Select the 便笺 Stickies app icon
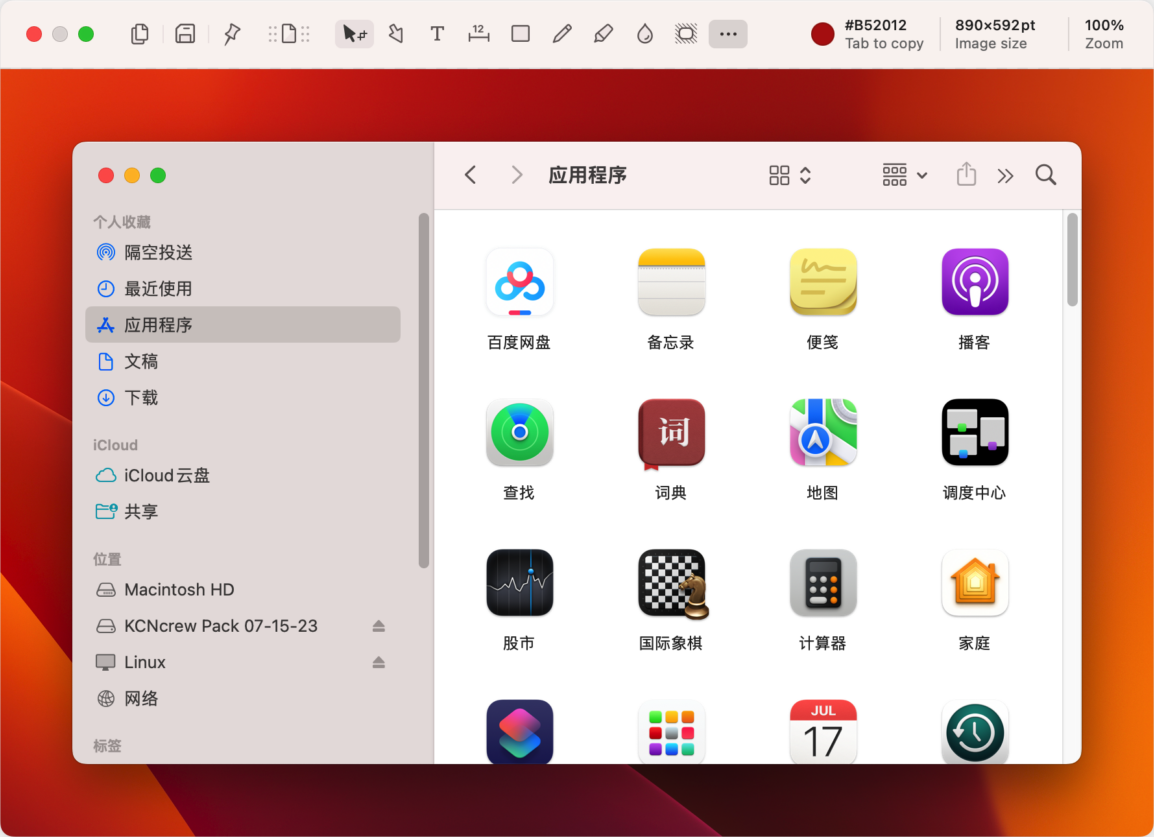The width and height of the screenshot is (1154, 837). (x=823, y=283)
